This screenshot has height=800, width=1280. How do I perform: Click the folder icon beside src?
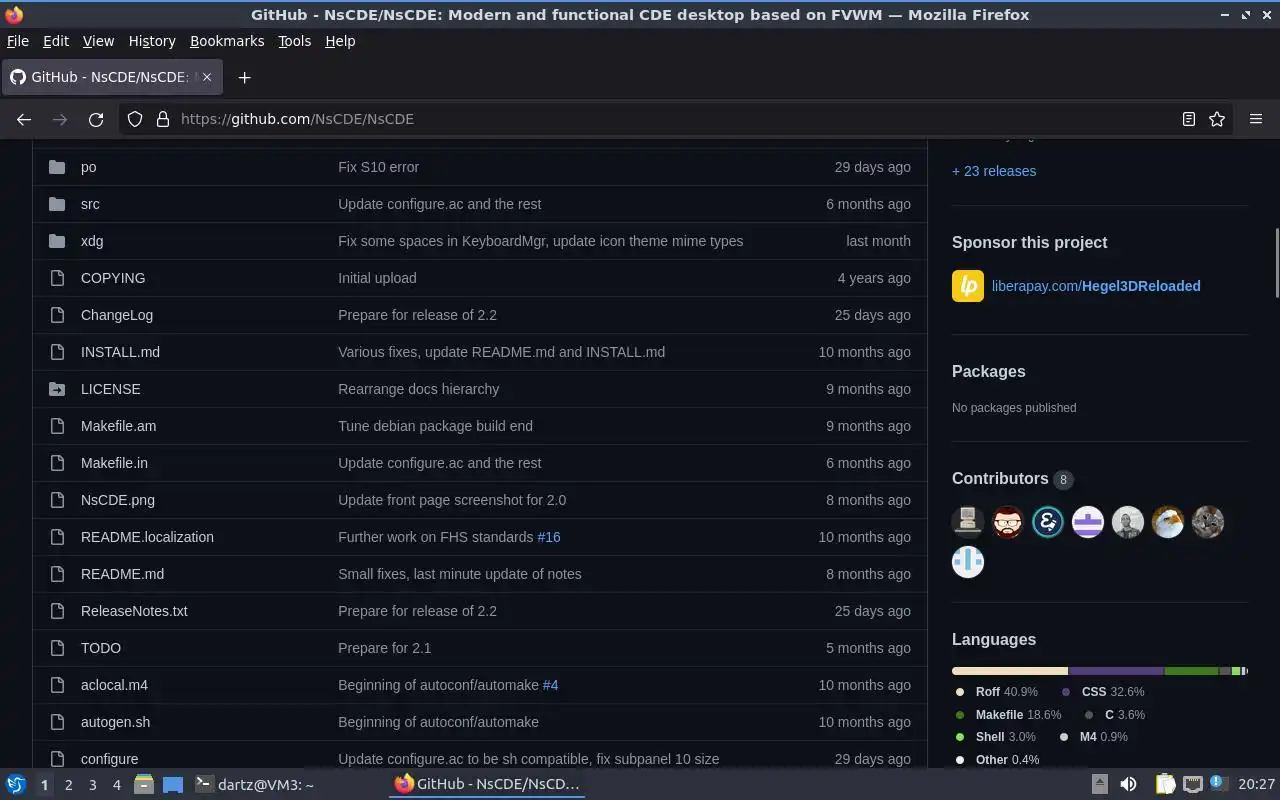click(57, 204)
